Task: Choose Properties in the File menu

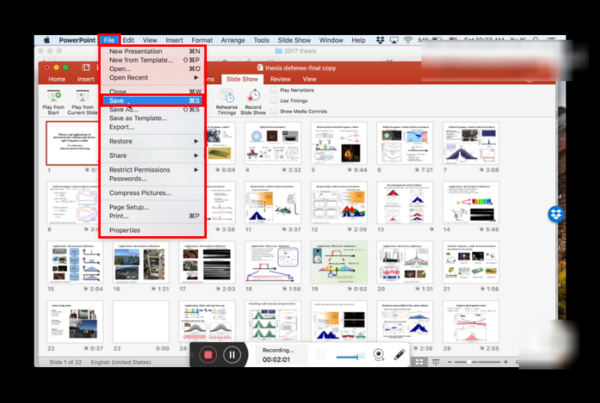Action: tap(152, 230)
